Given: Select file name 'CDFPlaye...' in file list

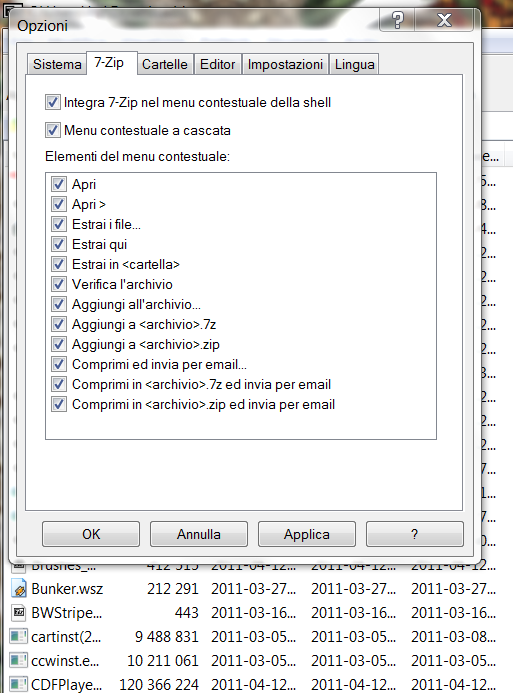Looking at the screenshot, I should (67, 685).
